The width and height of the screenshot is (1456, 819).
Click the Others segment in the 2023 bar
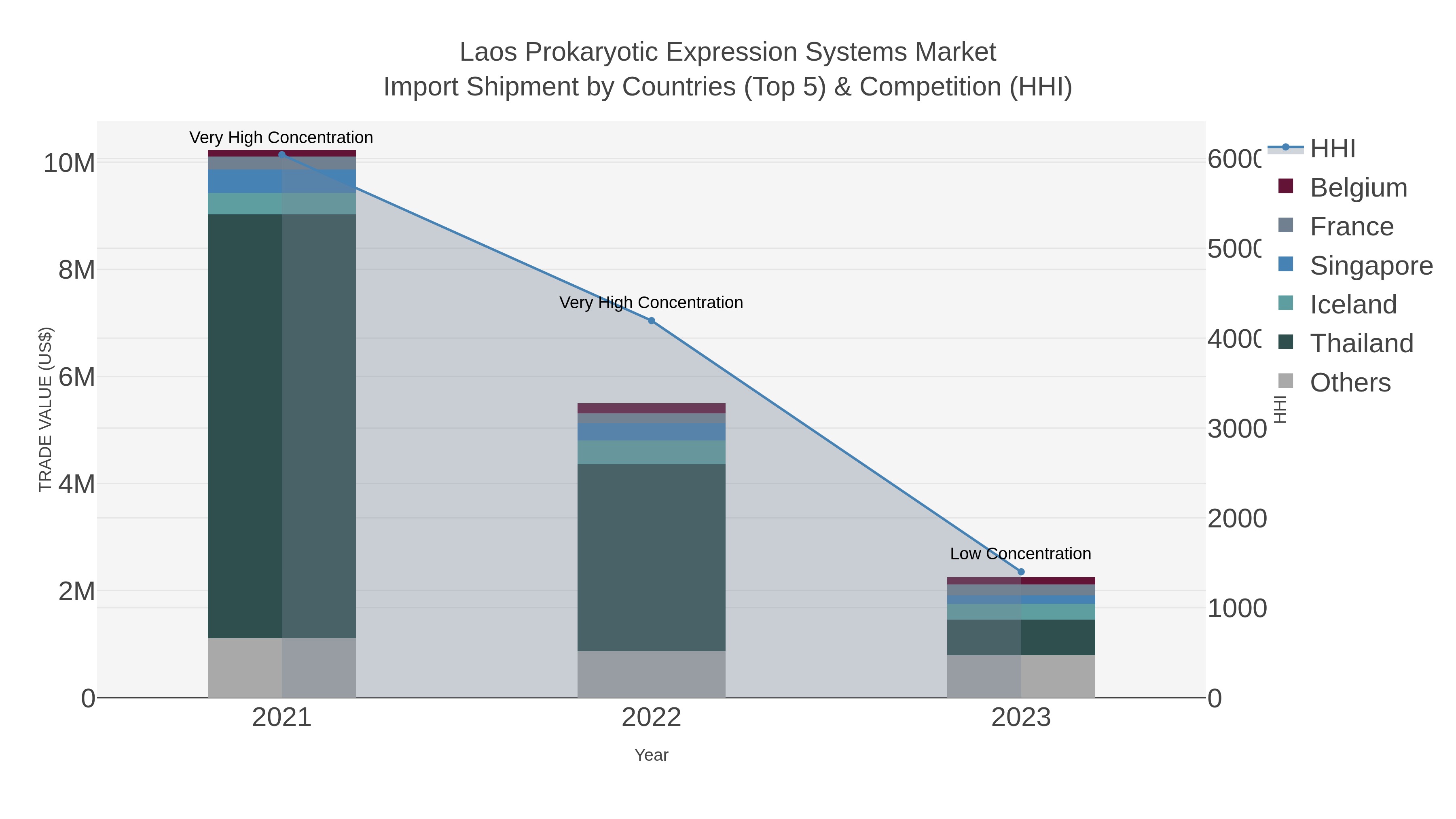coord(1021,677)
